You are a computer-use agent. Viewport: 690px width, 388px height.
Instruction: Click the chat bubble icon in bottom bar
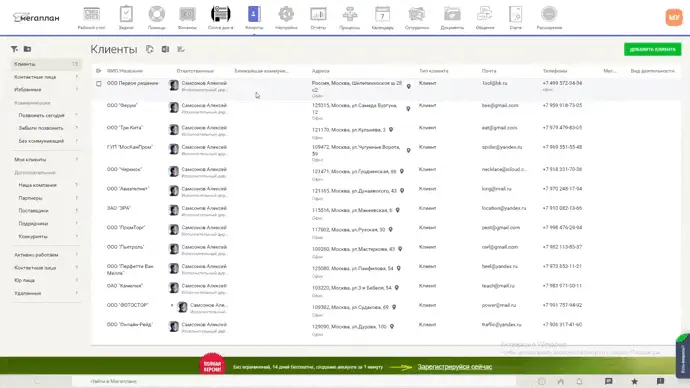point(609,381)
